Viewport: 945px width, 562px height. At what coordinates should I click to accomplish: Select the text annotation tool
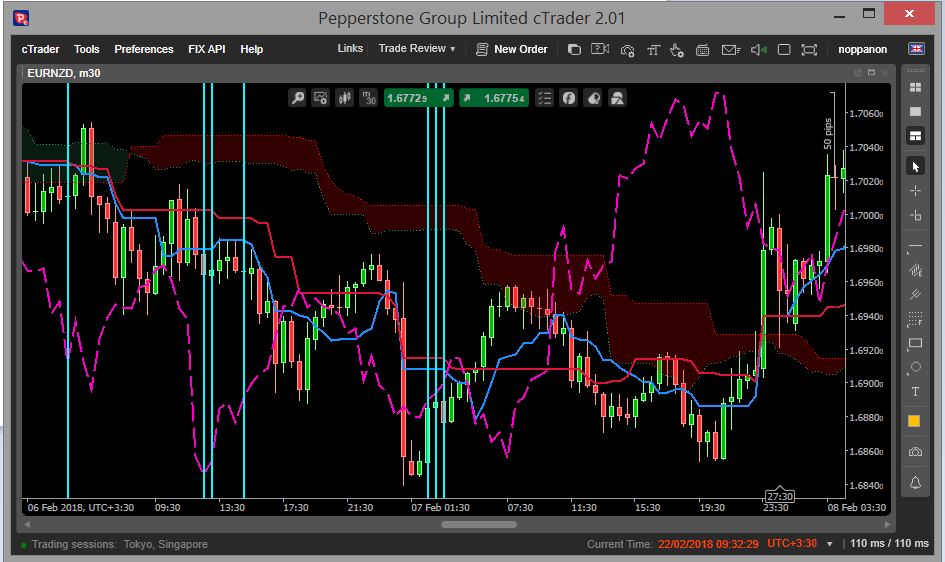(915, 392)
